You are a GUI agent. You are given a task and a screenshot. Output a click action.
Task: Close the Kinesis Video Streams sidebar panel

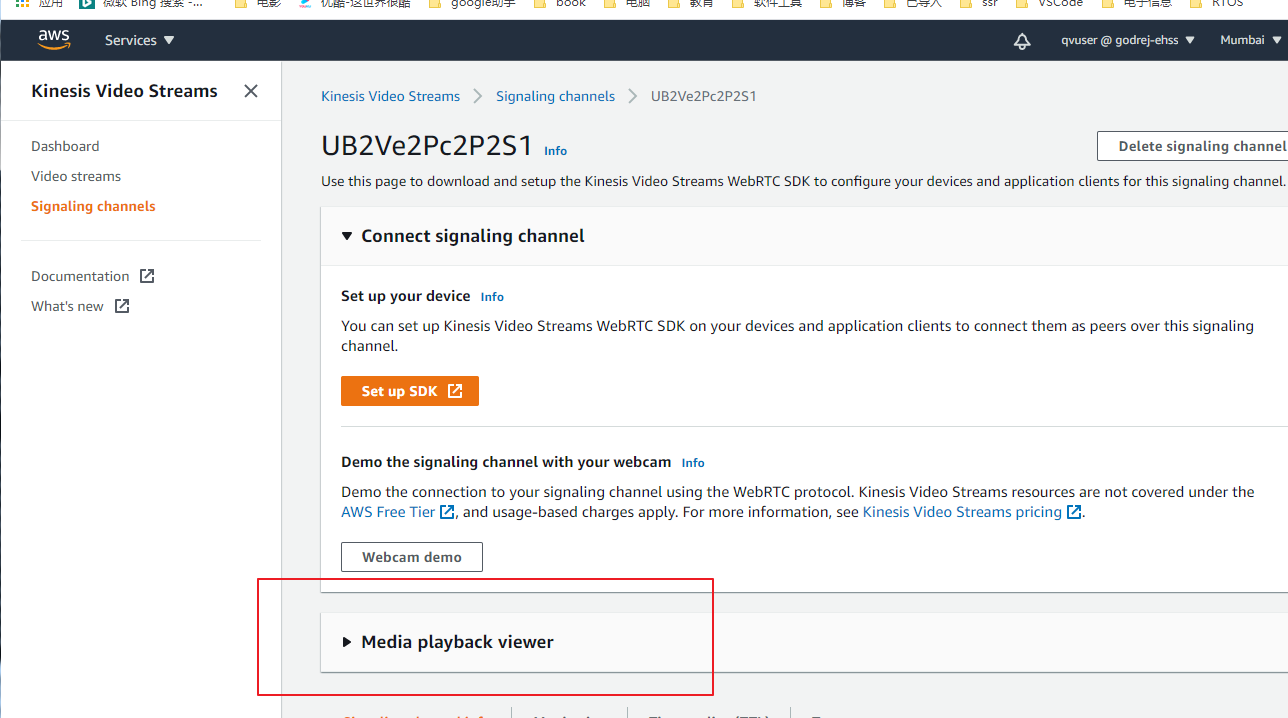coord(250,90)
